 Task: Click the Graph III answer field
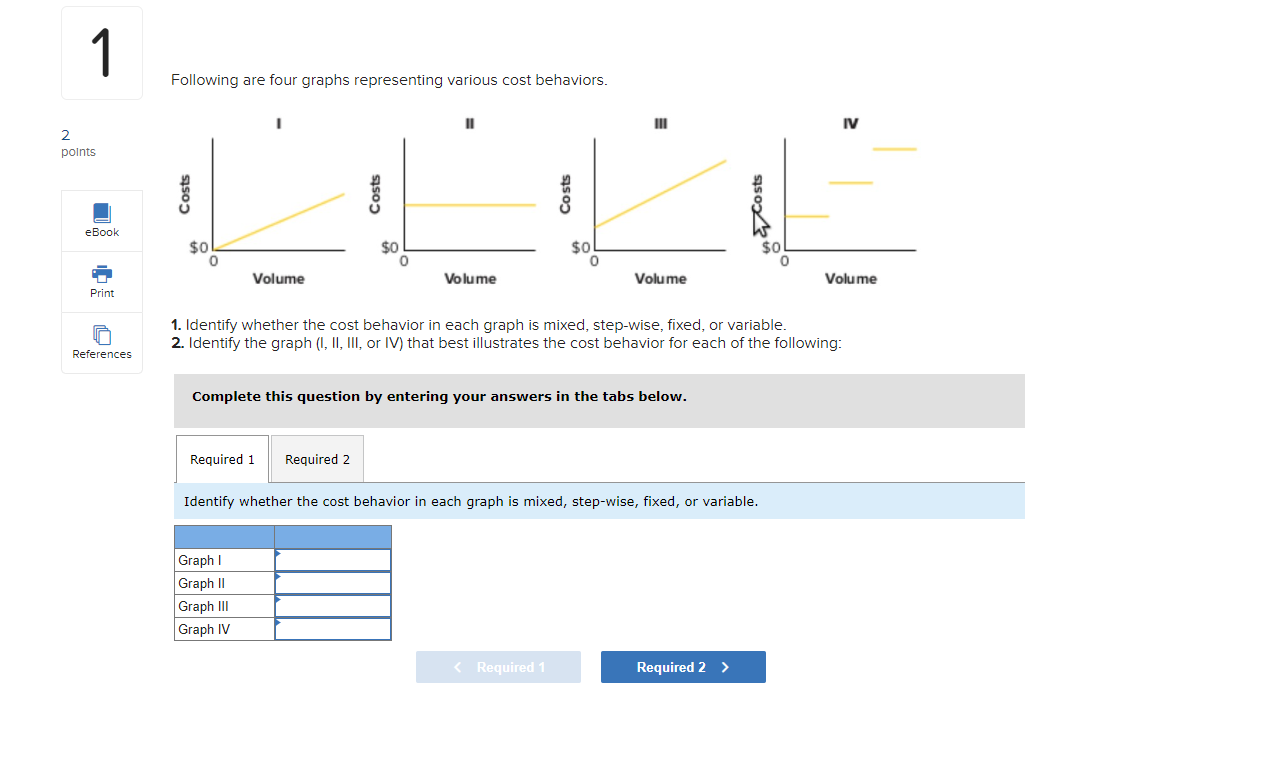(332, 606)
